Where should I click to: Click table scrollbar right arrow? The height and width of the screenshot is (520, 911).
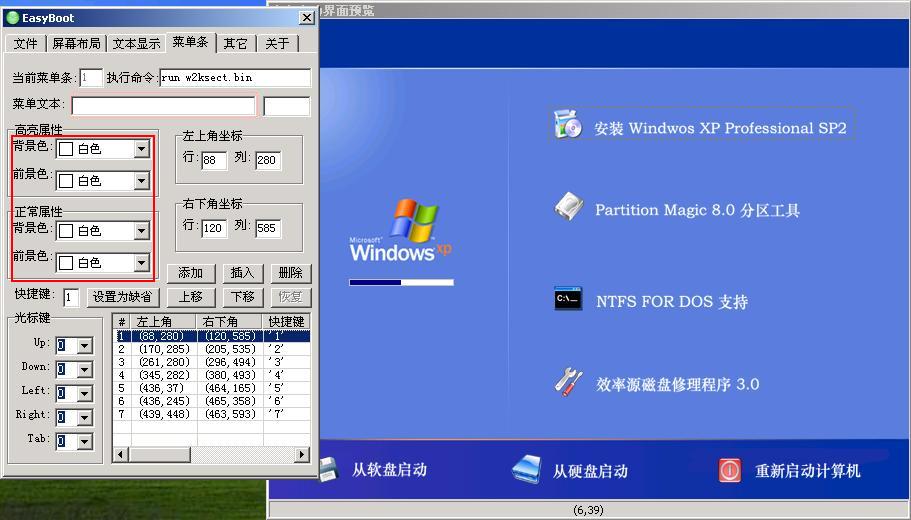click(302, 454)
